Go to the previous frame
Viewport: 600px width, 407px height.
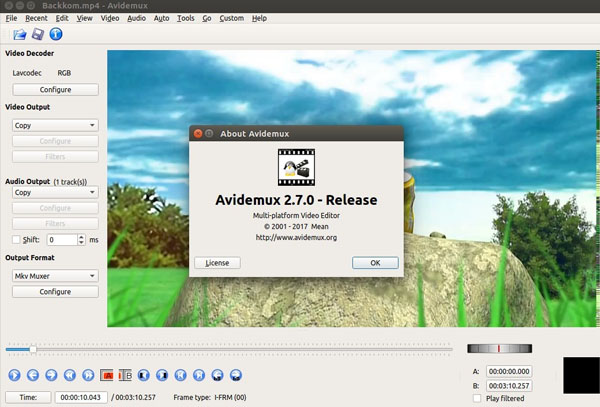[x=33, y=375]
